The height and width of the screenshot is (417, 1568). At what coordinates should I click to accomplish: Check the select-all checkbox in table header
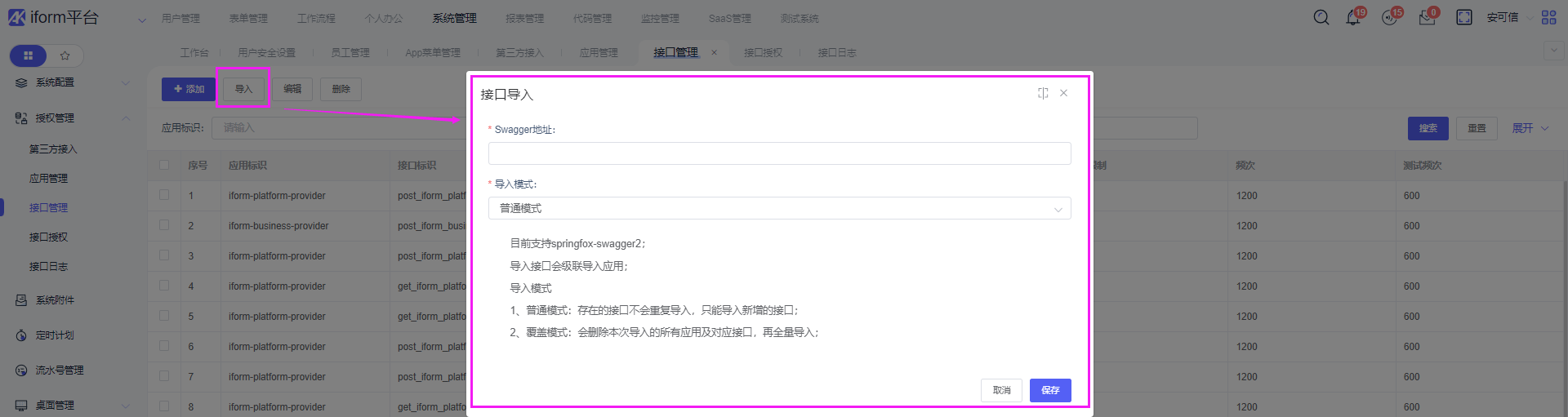(x=164, y=165)
